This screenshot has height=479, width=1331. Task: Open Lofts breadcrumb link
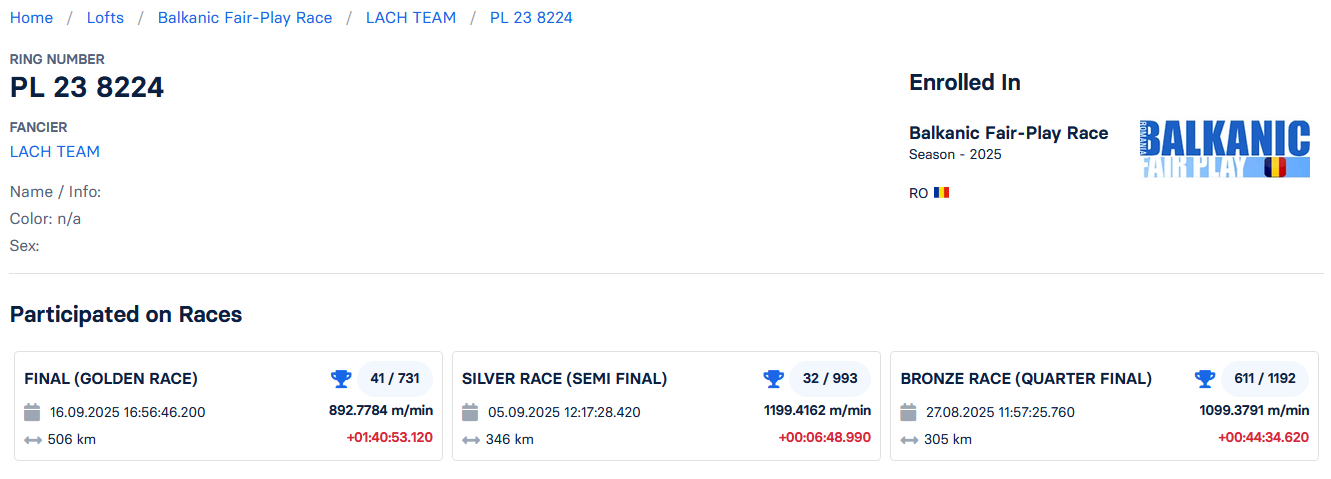coord(105,18)
